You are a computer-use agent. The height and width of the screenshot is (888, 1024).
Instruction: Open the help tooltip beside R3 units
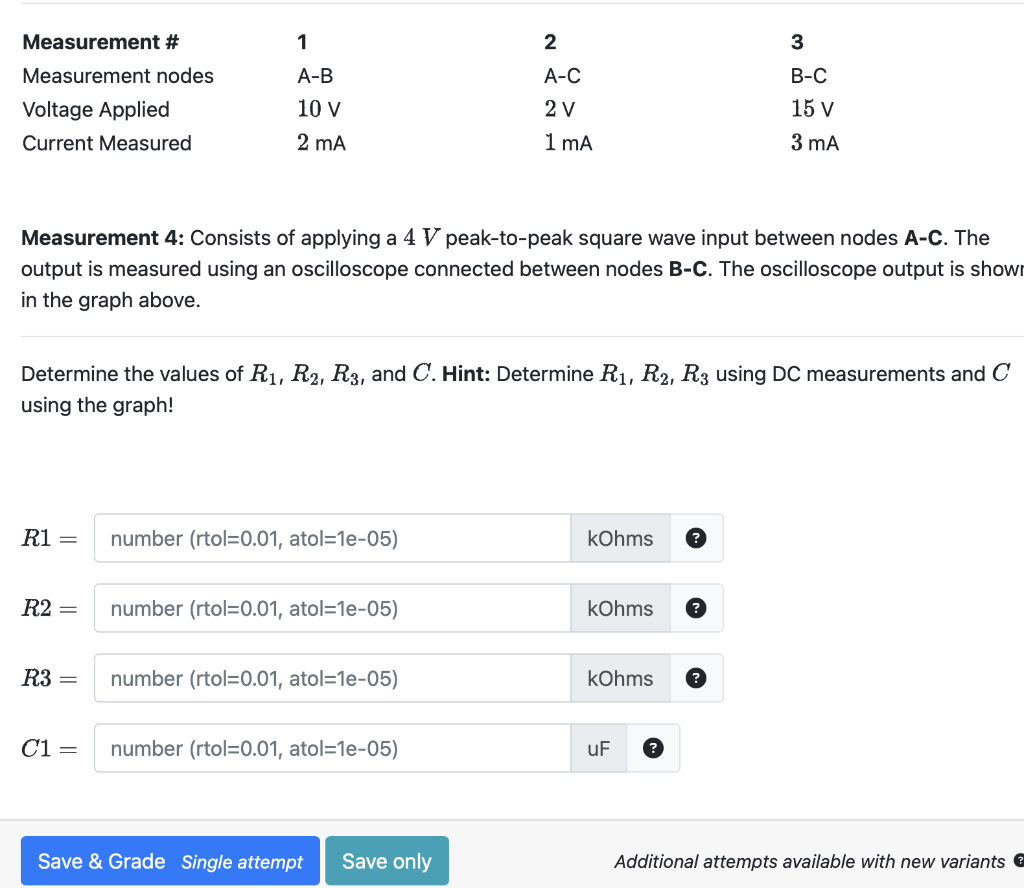[x=695, y=678]
